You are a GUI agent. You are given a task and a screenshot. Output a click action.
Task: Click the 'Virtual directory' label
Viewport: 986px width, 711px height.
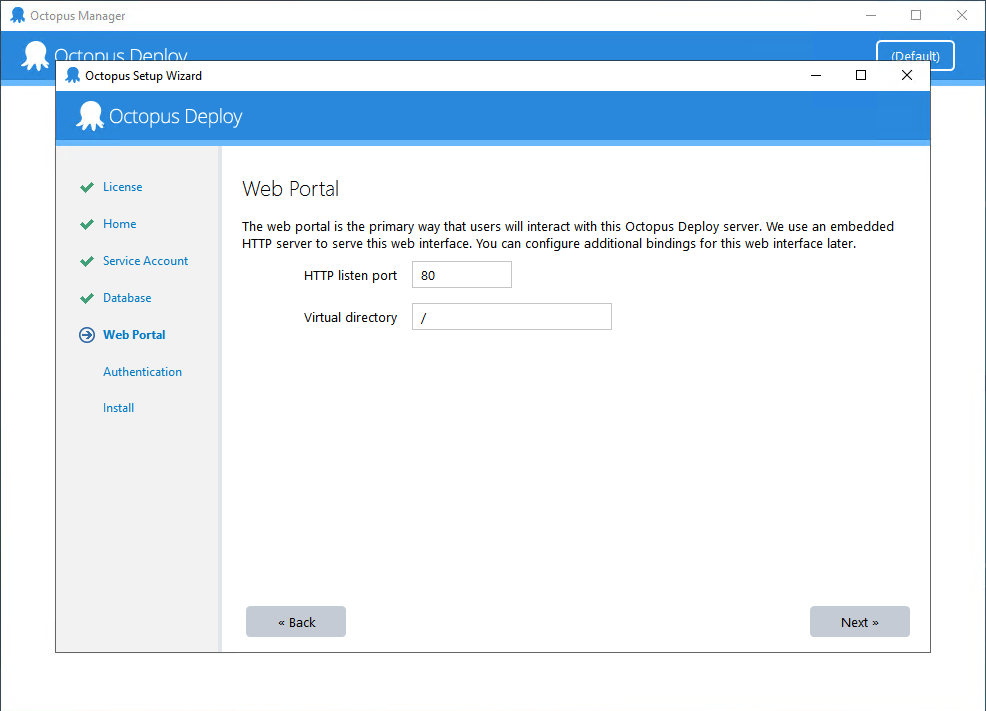[x=350, y=317]
